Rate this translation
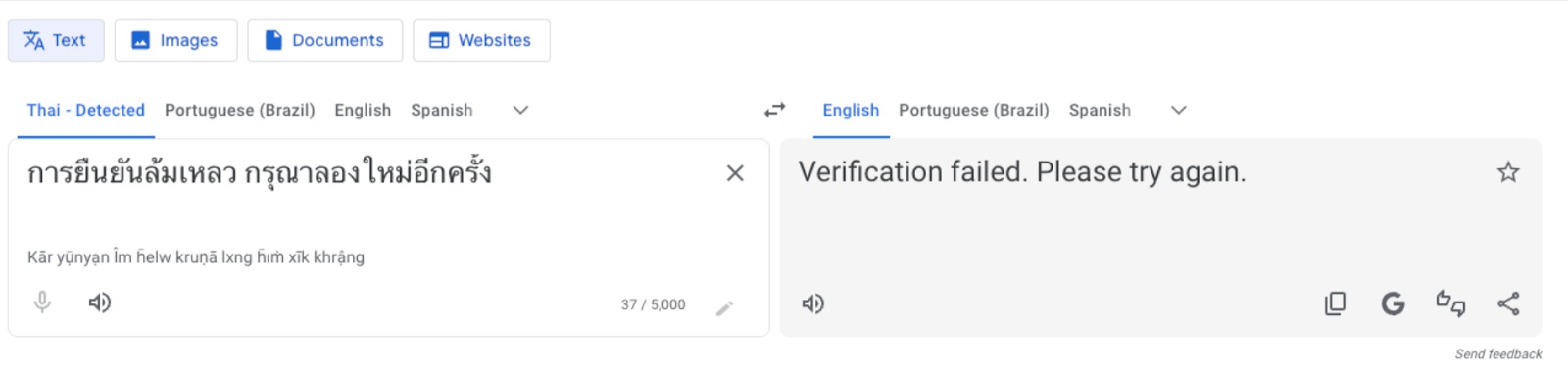 (1450, 304)
